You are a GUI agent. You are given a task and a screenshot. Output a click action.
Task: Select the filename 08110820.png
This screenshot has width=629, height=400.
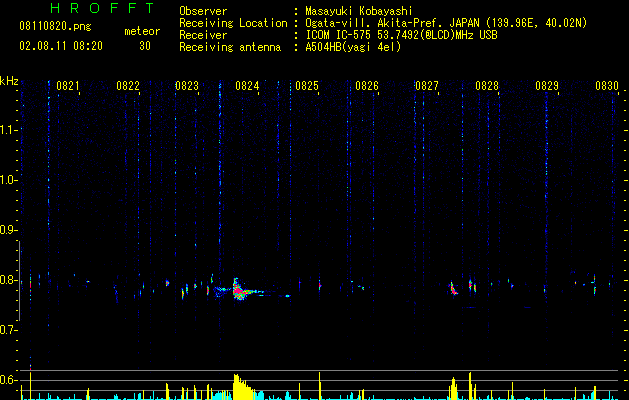(55, 26)
